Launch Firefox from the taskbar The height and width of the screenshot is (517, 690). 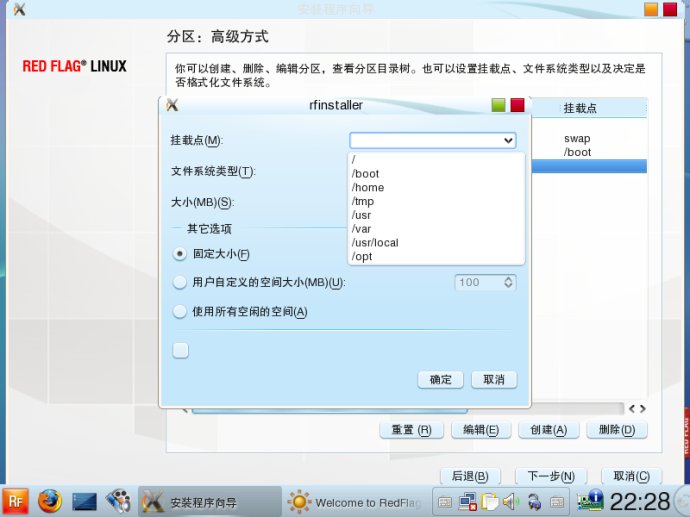(x=50, y=500)
